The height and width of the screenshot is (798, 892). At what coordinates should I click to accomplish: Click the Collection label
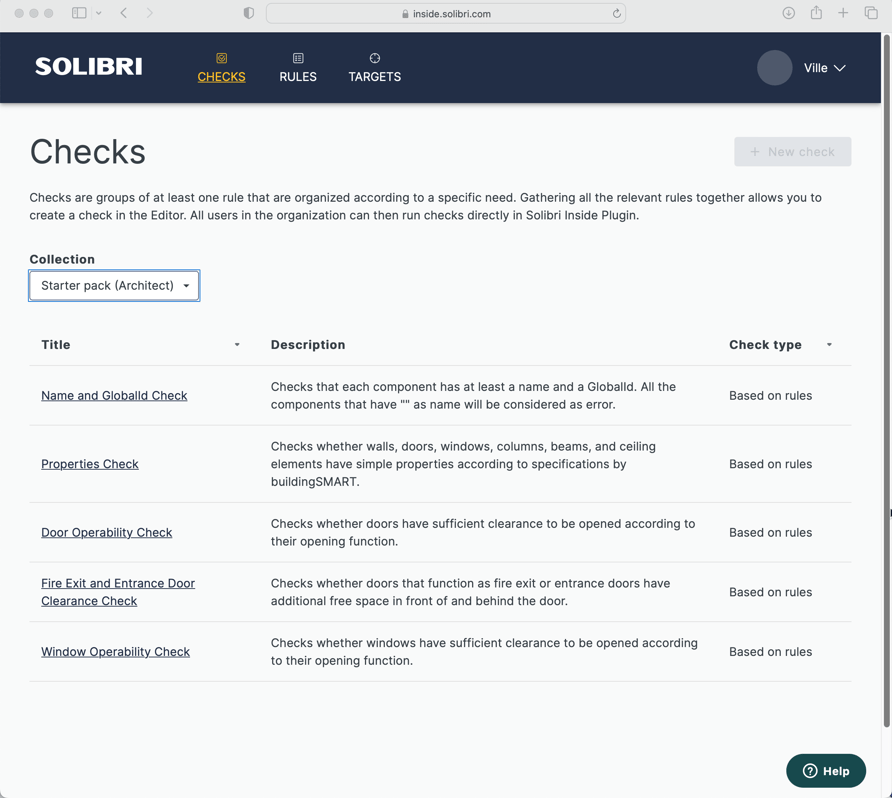62,259
